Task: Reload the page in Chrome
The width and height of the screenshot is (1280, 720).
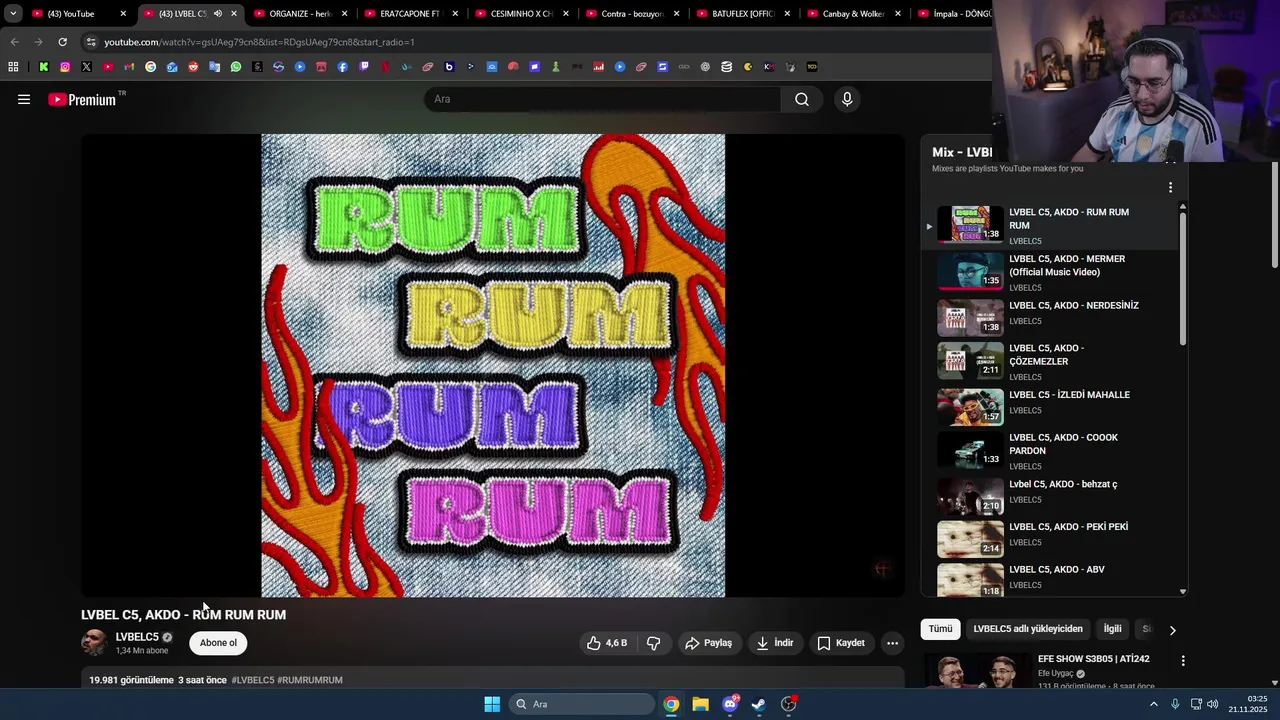Action: click(62, 42)
